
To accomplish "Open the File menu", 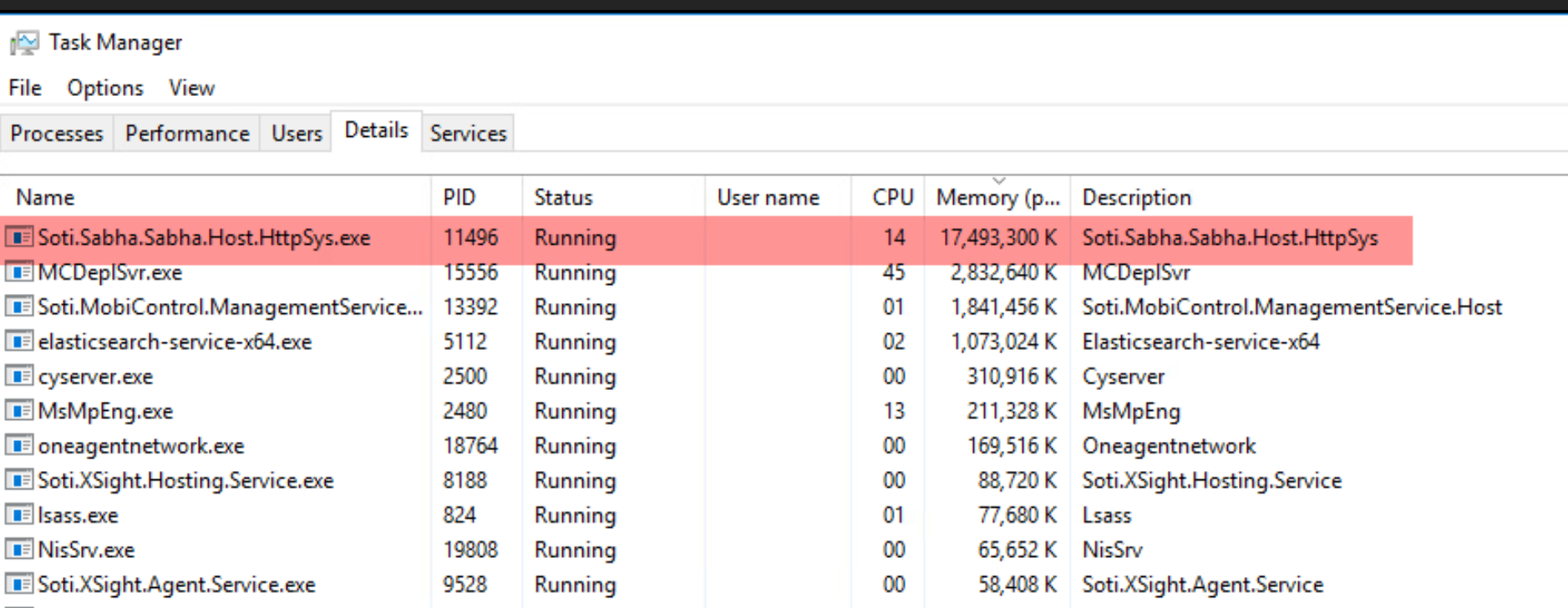I will [x=25, y=88].
